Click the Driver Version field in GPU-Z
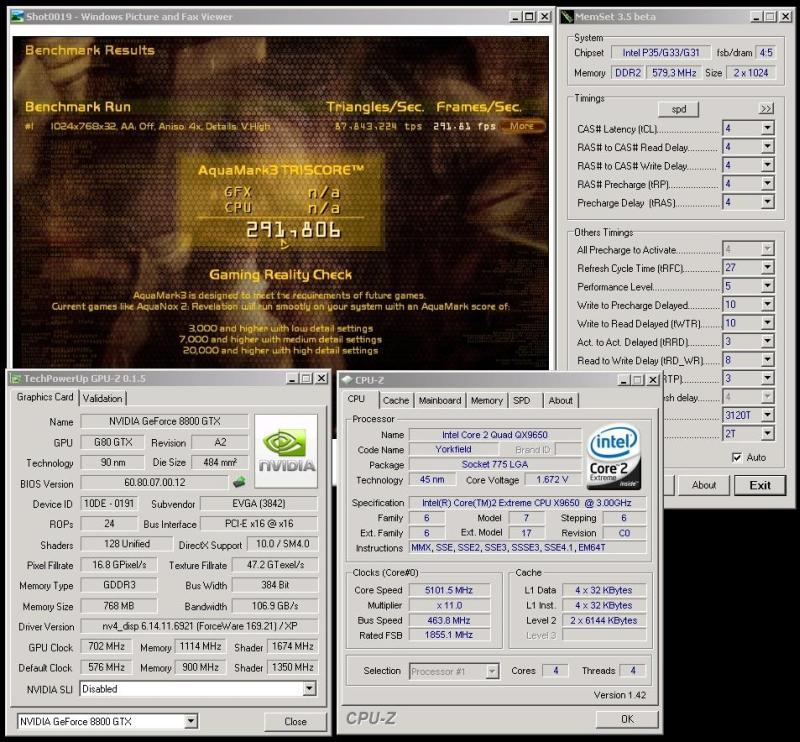Image resolution: width=800 pixels, height=742 pixels. click(x=199, y=626)
